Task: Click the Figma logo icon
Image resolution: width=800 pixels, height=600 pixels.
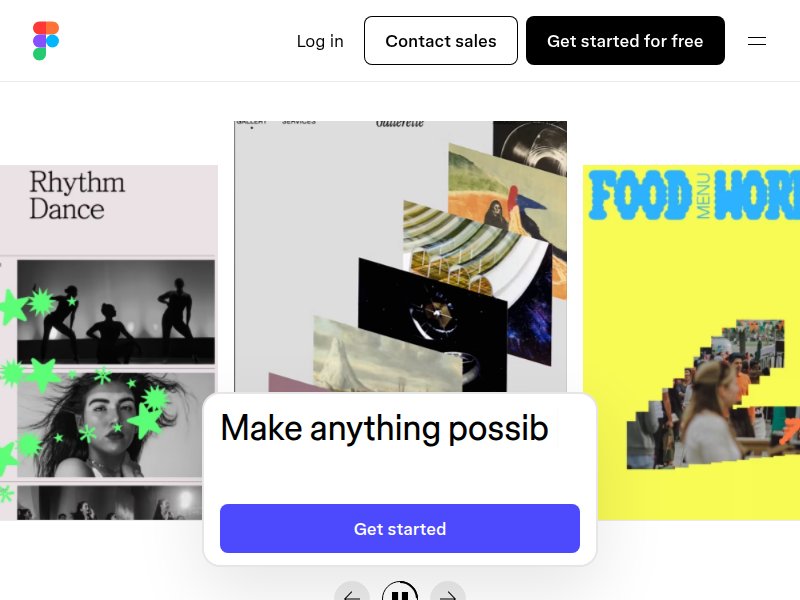Action: (46, 40)
